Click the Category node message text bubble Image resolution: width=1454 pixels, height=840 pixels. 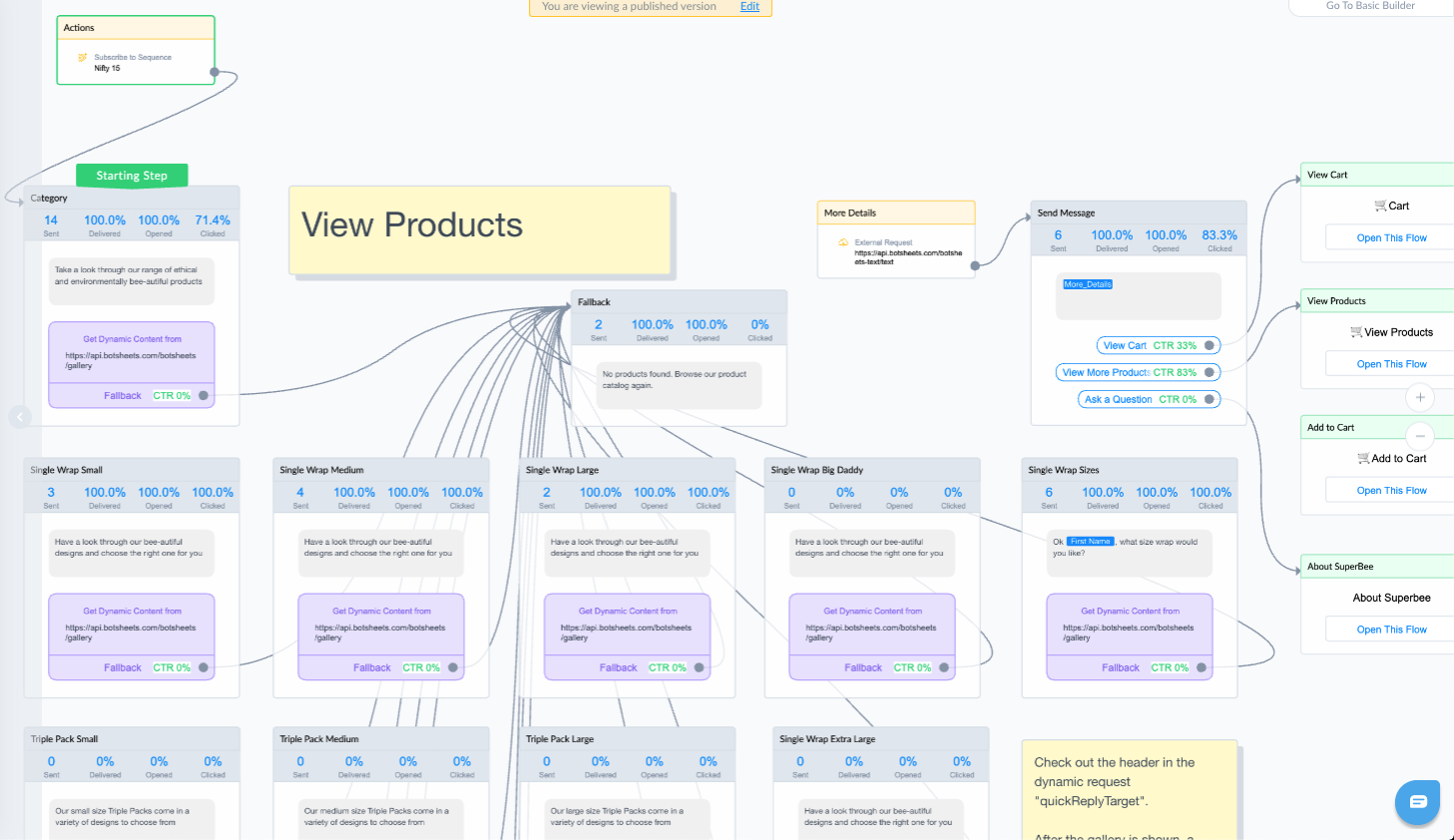point(132,282)
